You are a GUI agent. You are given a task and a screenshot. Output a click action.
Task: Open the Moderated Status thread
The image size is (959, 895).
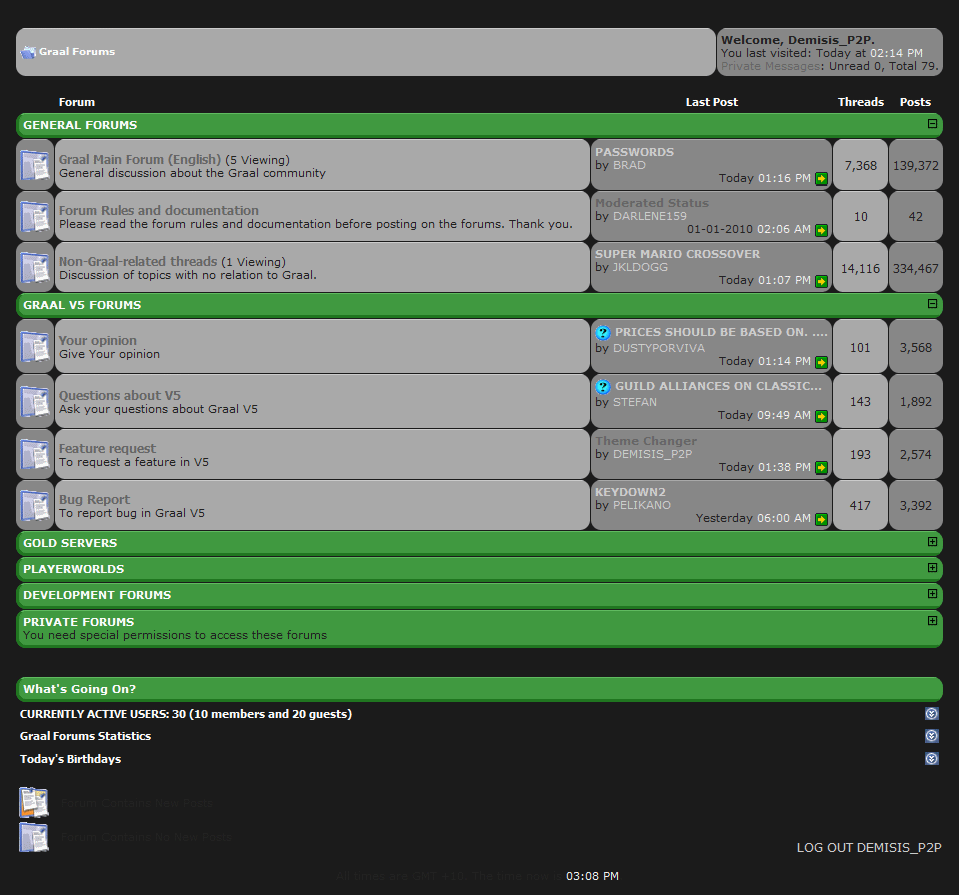pos(652,203)
